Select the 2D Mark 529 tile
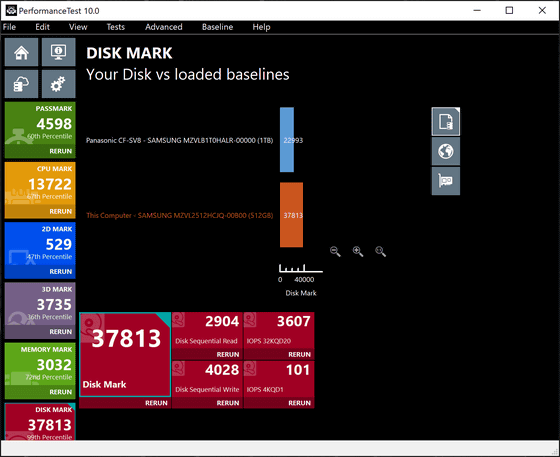This screenshot has height=457, width=560. pos(40,244)
